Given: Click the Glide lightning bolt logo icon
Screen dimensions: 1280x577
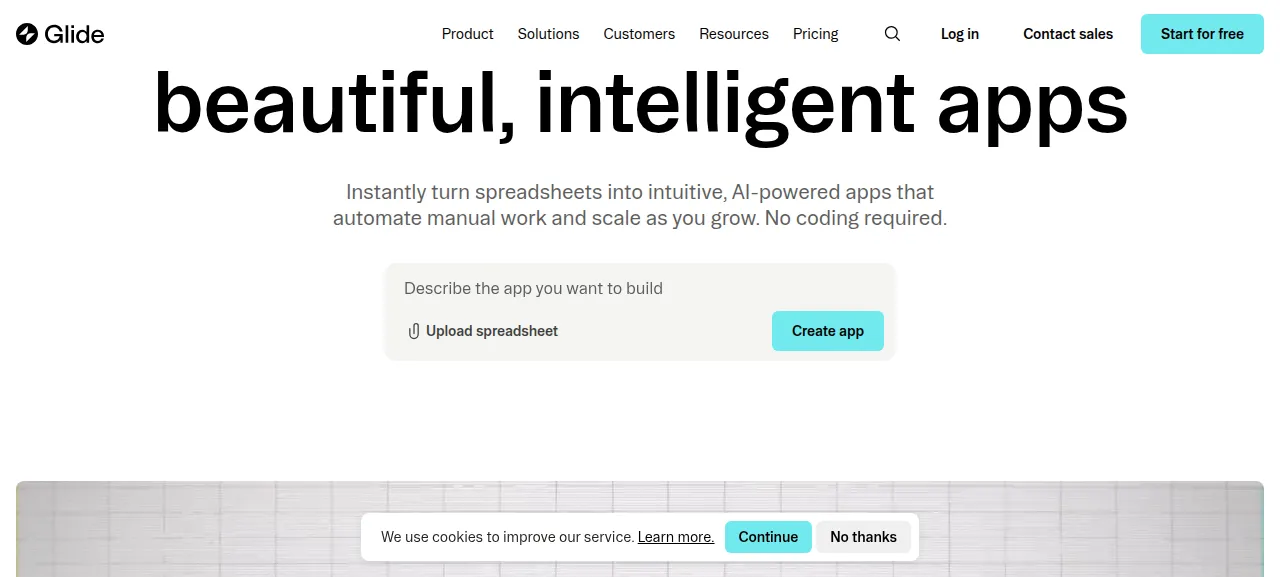Looking at the screenshot, I should click(27, 34).
